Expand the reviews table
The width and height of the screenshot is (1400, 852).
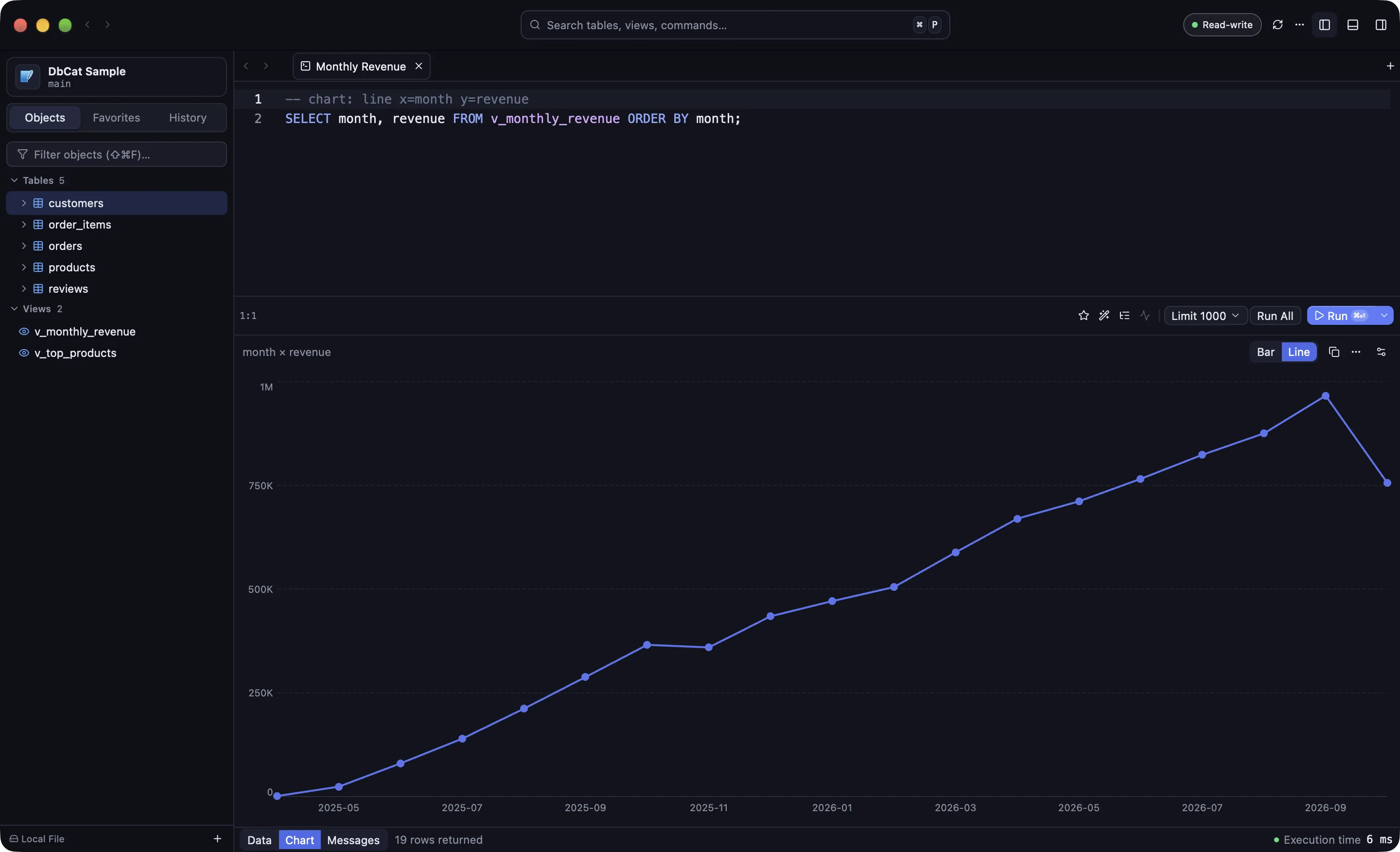coord(24,289)
